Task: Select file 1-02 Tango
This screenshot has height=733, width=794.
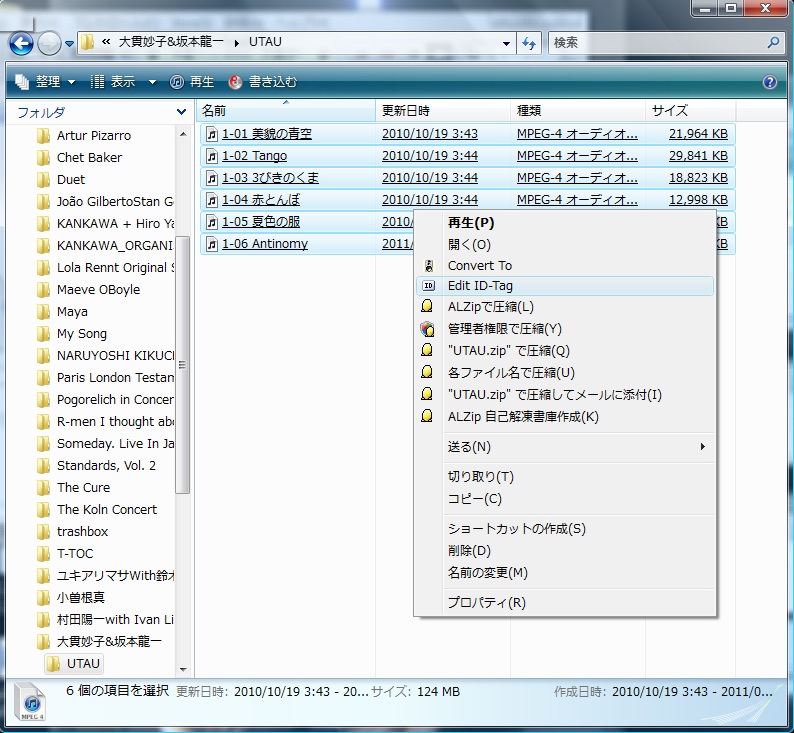Action: (x=254, y=156)
